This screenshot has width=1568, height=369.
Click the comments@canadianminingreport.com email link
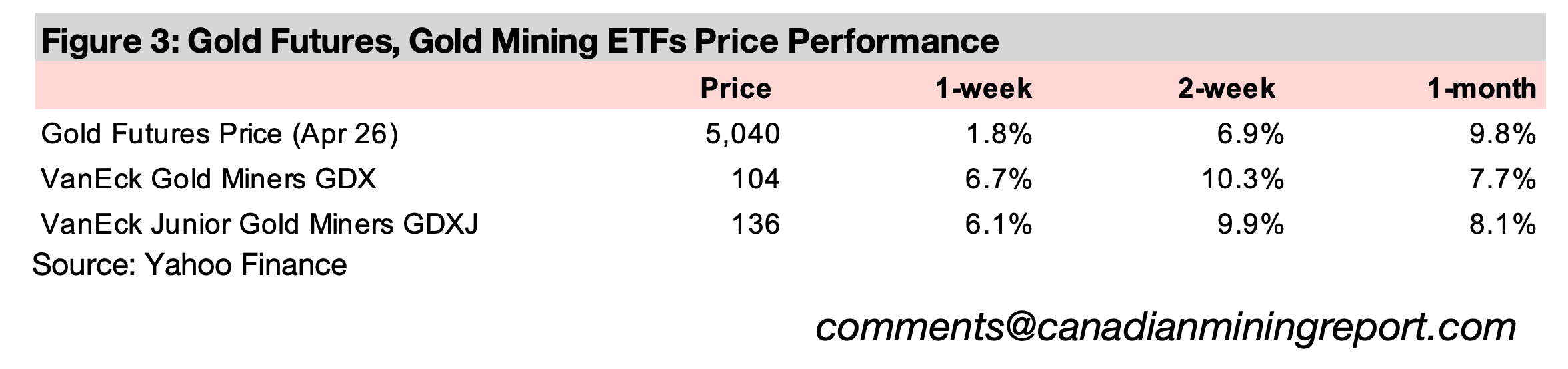pyautogui.click(x=1165, y=328)
